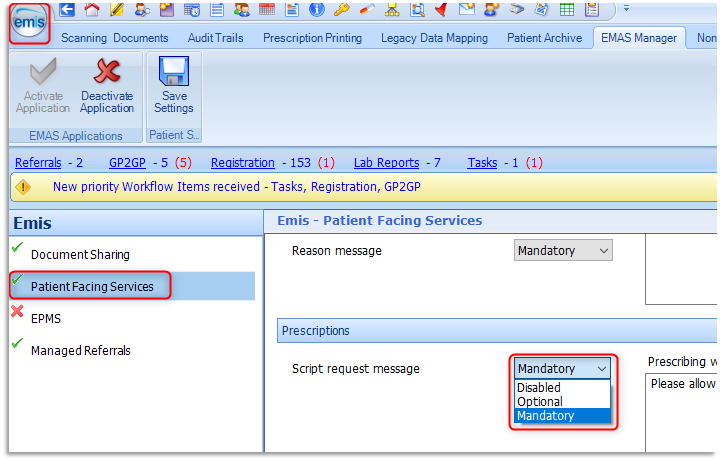The image size is (720, 461).
Task: Click the gold key icon
Action: [x=342, y=9]
